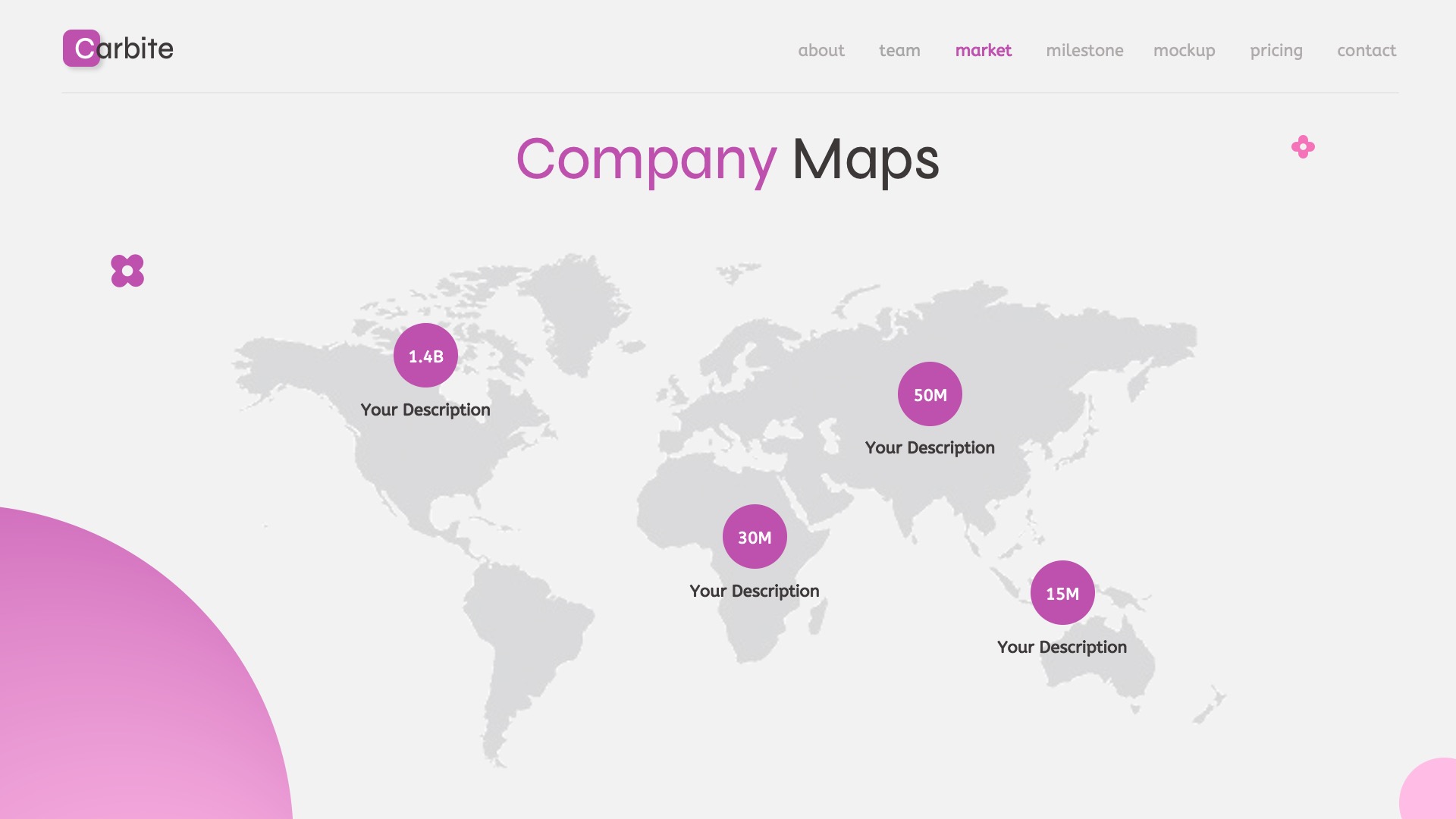Click the mockup navigation link

click(x=1184, y=51)
